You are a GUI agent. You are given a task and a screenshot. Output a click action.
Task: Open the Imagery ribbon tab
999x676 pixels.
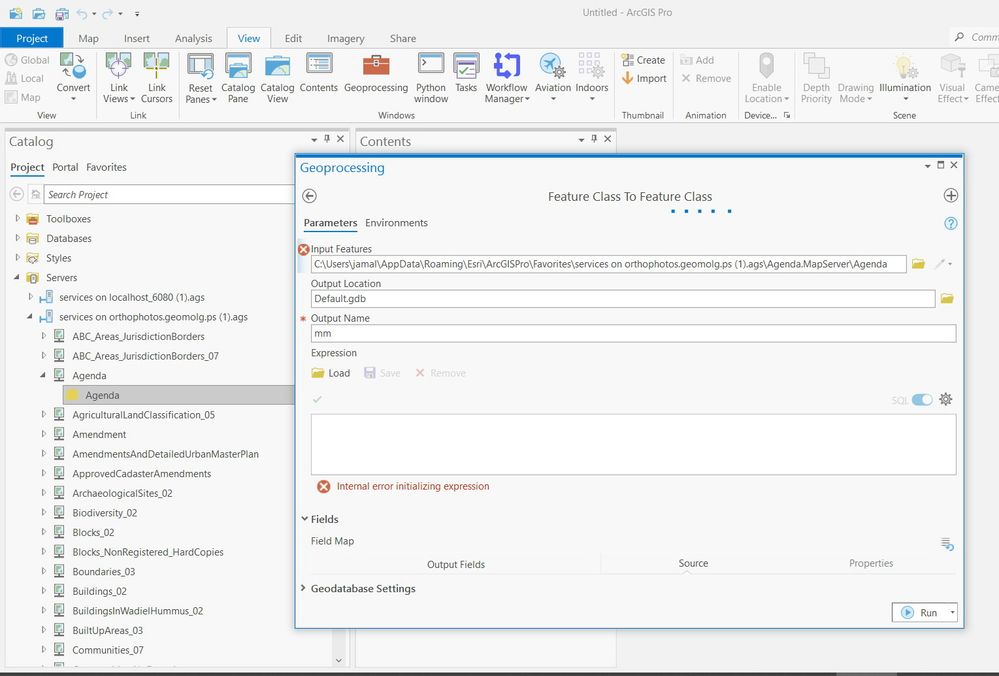(345, 38)
